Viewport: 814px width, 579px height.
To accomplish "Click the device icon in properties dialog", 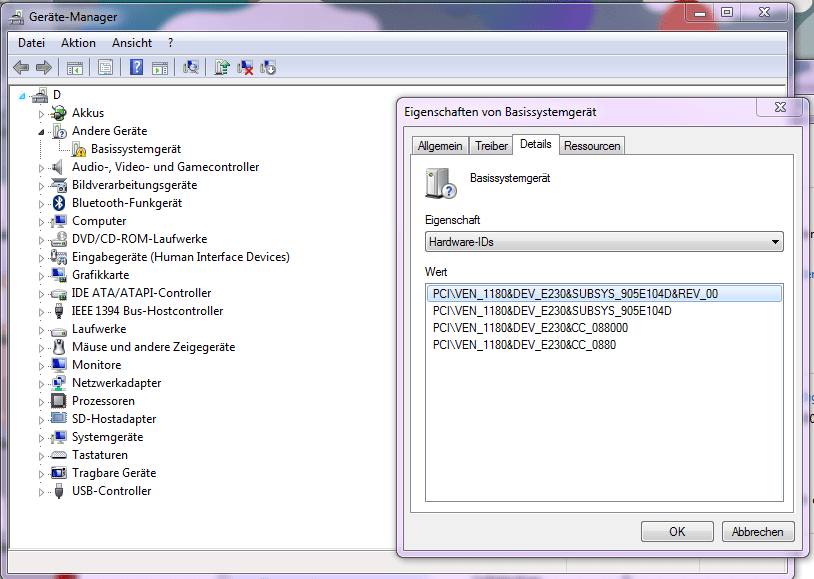I will [x=440, y=183].
